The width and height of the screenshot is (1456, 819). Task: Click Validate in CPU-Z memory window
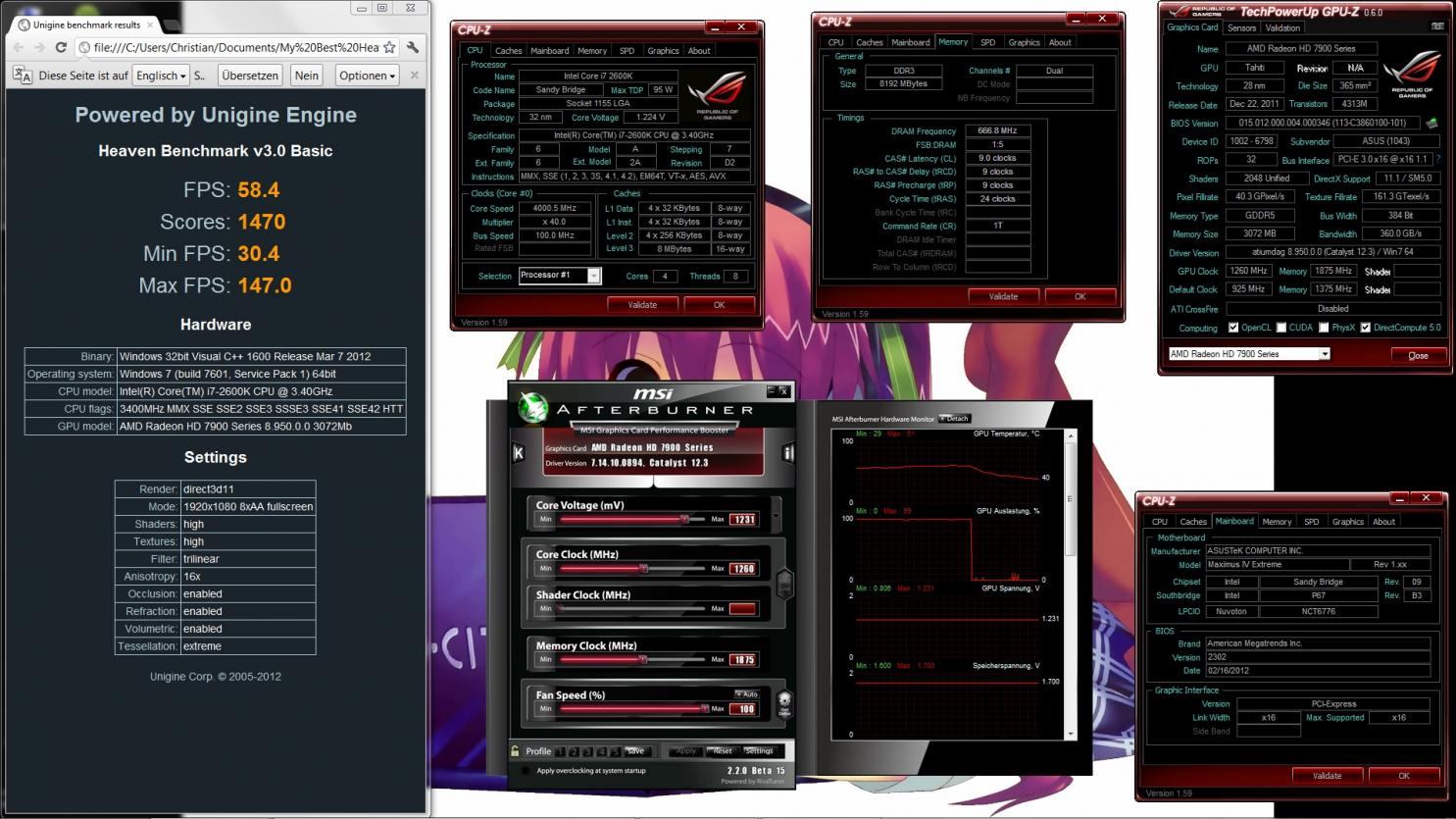point(1003,296)
